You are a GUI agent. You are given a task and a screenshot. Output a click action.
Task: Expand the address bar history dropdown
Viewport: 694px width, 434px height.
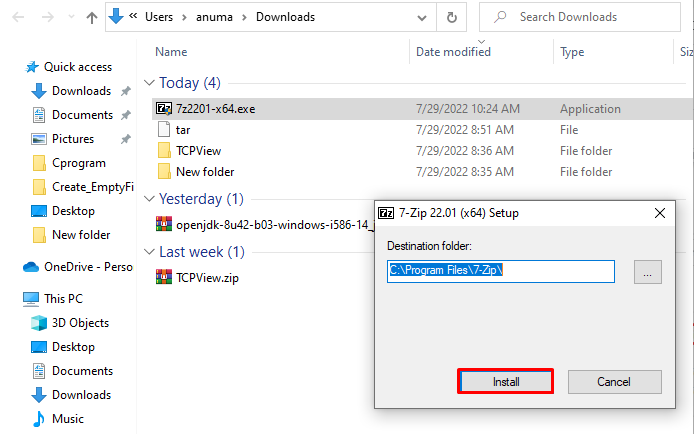pyautogui.click(x=422, y=18)
